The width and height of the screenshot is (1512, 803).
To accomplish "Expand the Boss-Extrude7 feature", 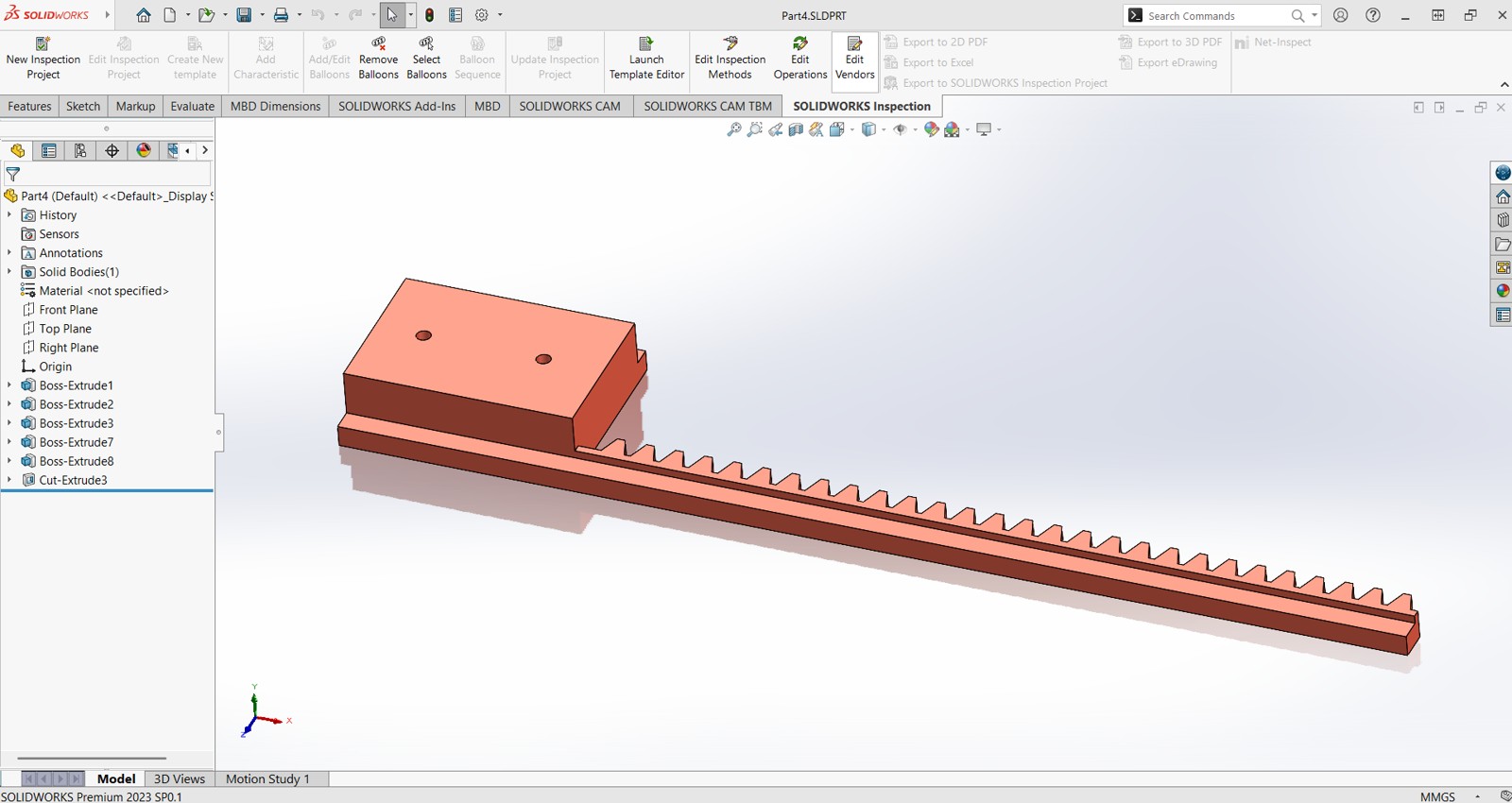I will (x=9, y=441).
